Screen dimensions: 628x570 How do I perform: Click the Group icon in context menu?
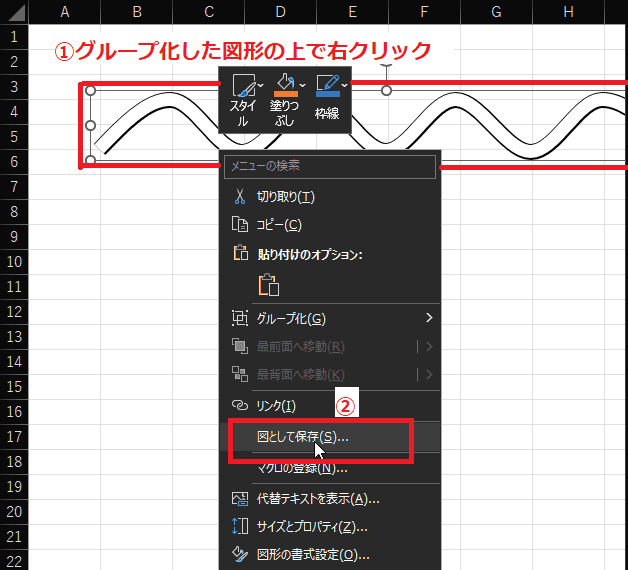point(239,318)
